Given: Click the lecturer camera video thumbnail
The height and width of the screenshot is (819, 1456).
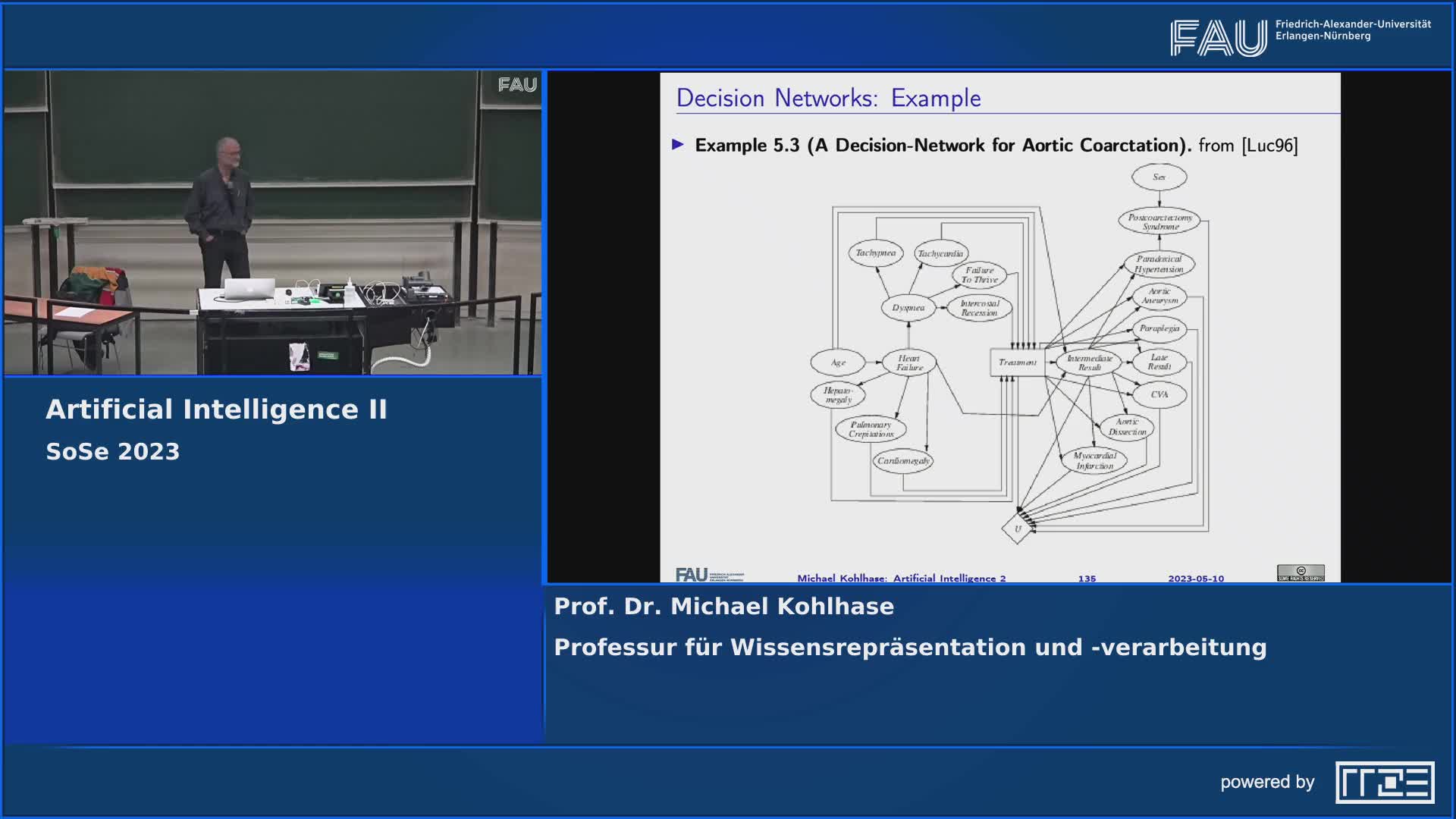Looking at the screenshot, I should click(273, 223).
